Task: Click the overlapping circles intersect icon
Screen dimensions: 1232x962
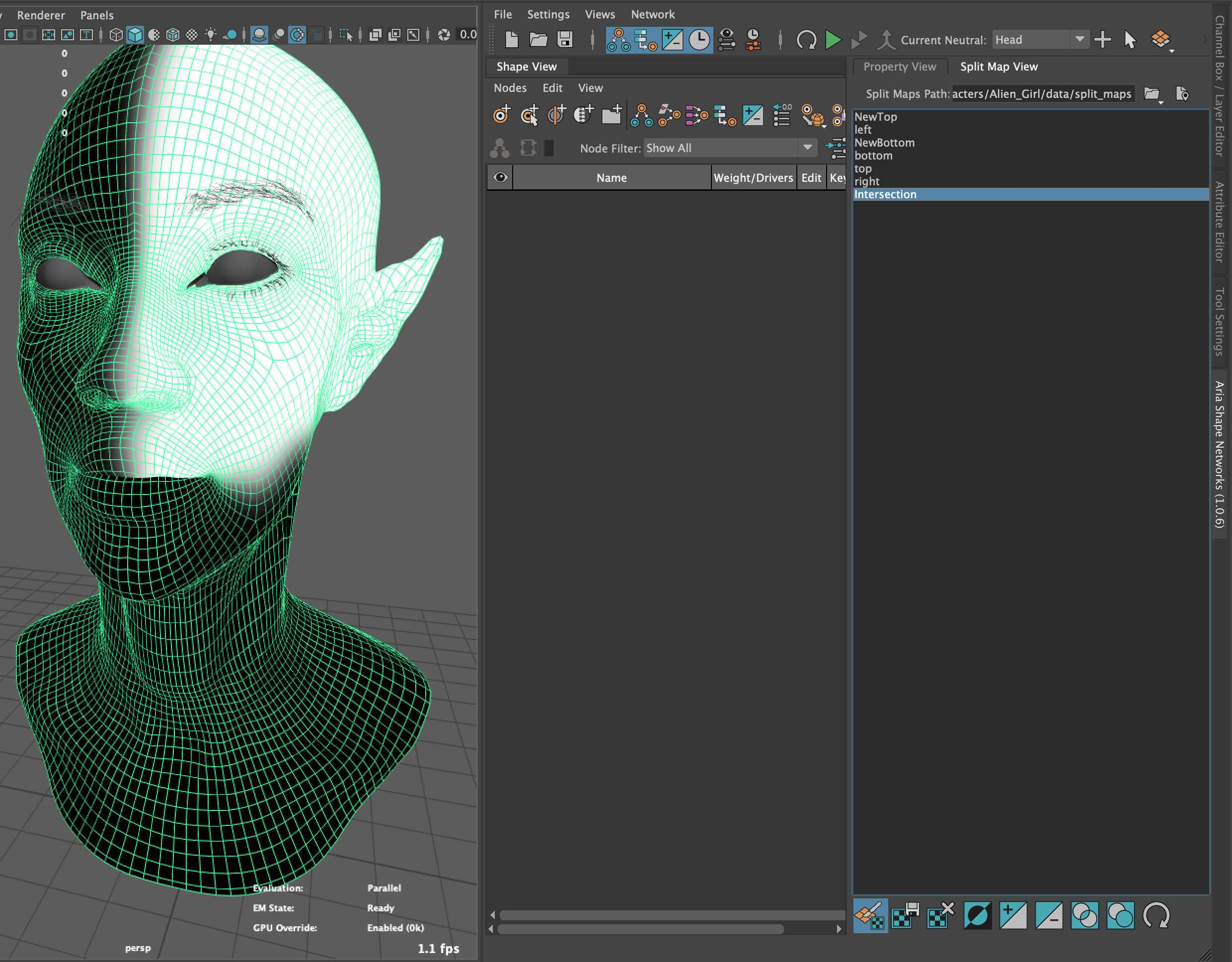Action: point(1084,915)
